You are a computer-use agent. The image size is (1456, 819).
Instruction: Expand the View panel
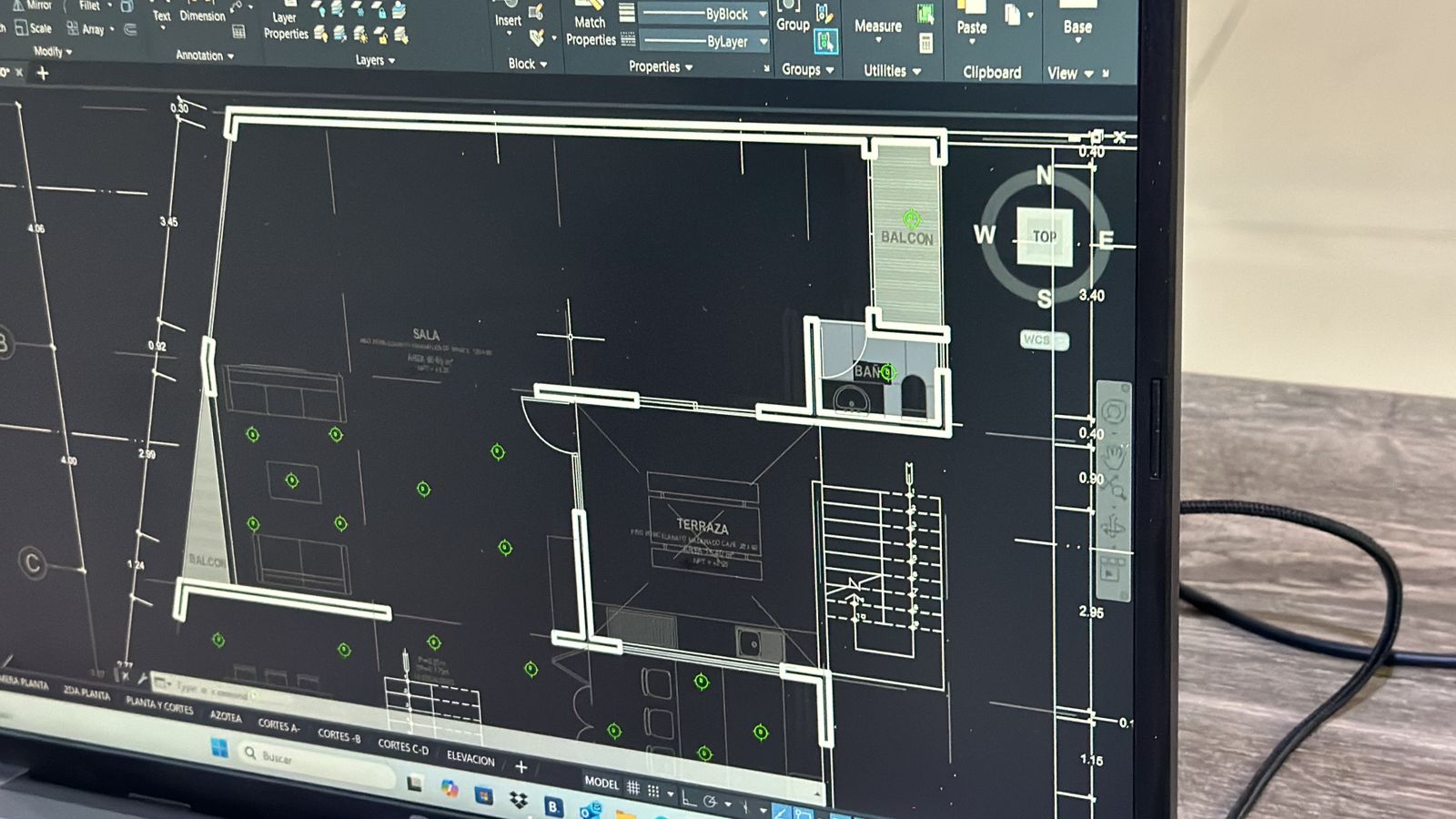1070,73
